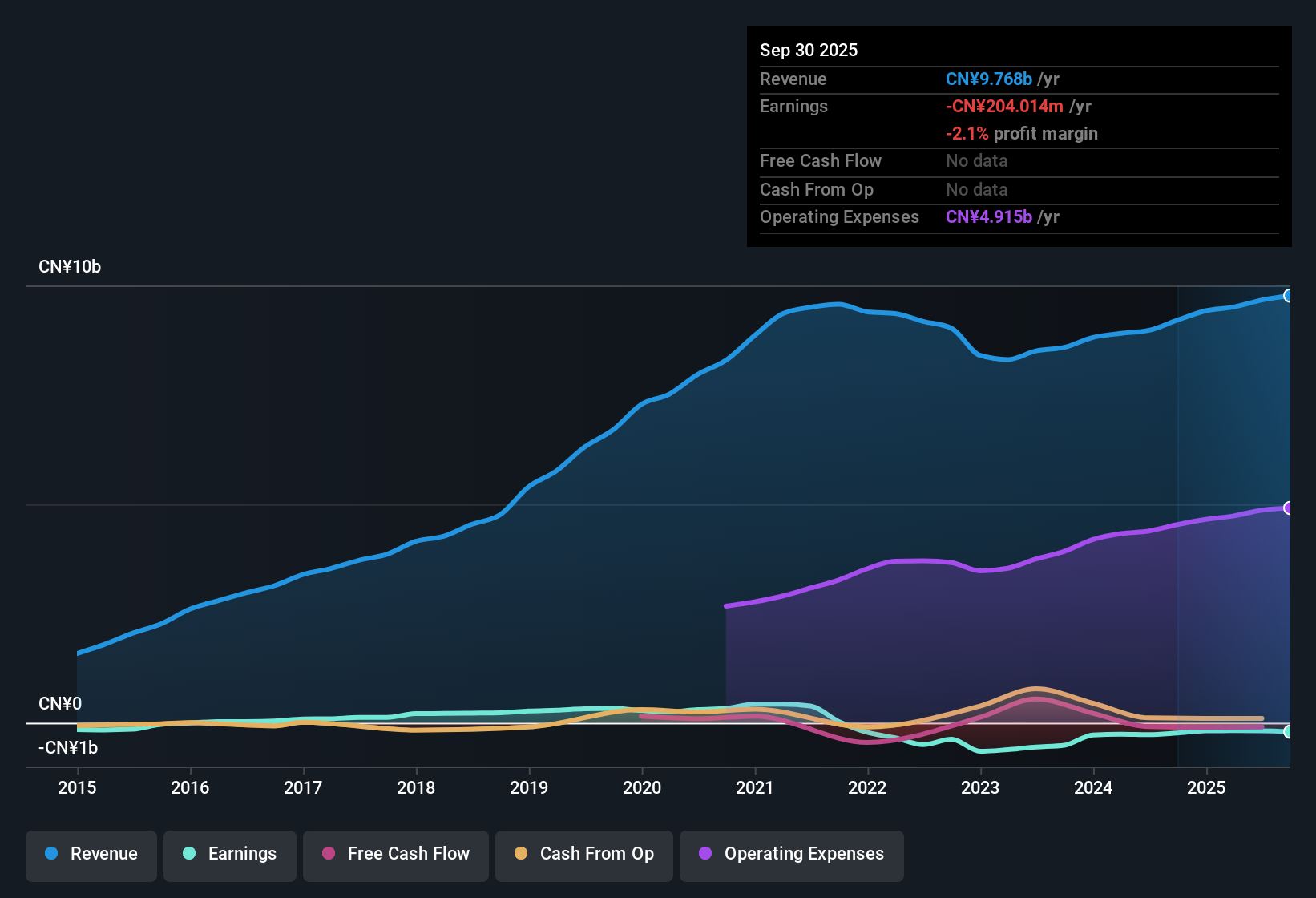Click the -2.1% profit margin text
The width and height of the screenshot is (1316, 898).
pos(1021,133)
